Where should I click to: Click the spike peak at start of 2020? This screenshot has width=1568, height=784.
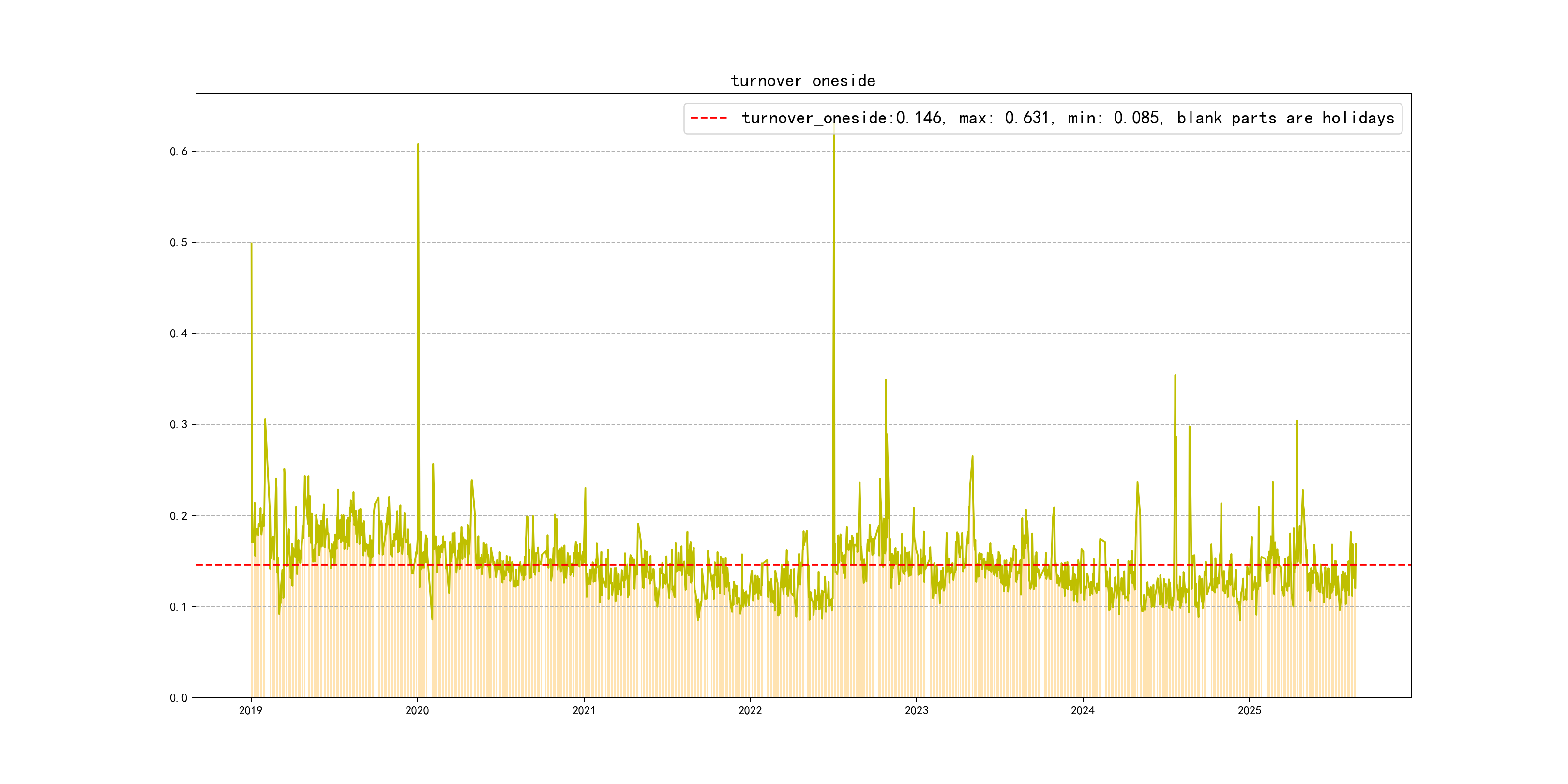[418, 145]
